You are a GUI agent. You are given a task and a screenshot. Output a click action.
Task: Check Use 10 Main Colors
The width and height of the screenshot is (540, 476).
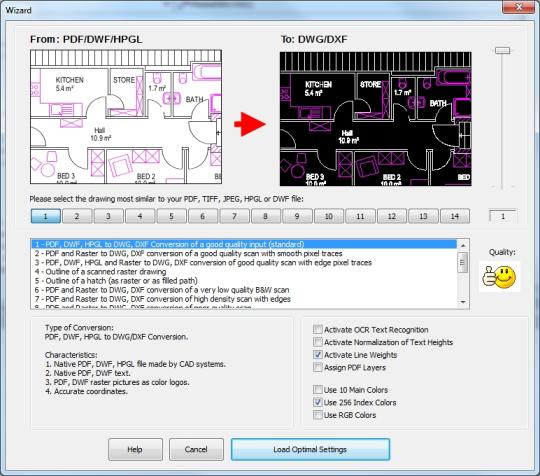318,390
